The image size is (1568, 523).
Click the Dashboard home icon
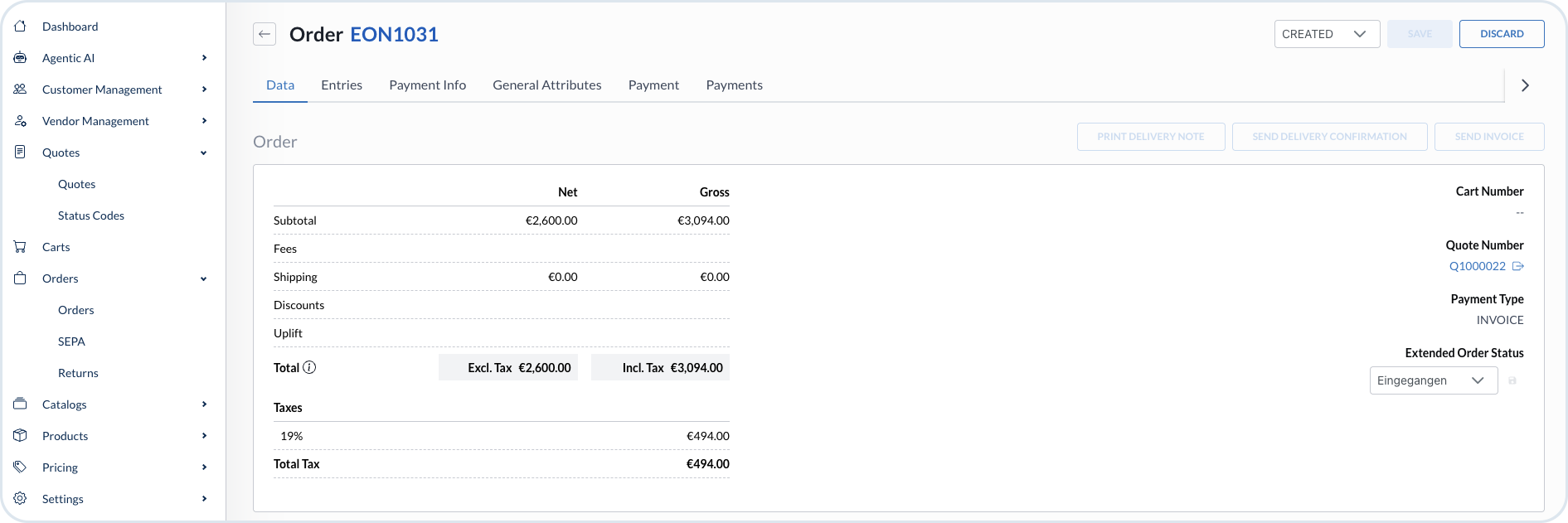coord(21,27)
